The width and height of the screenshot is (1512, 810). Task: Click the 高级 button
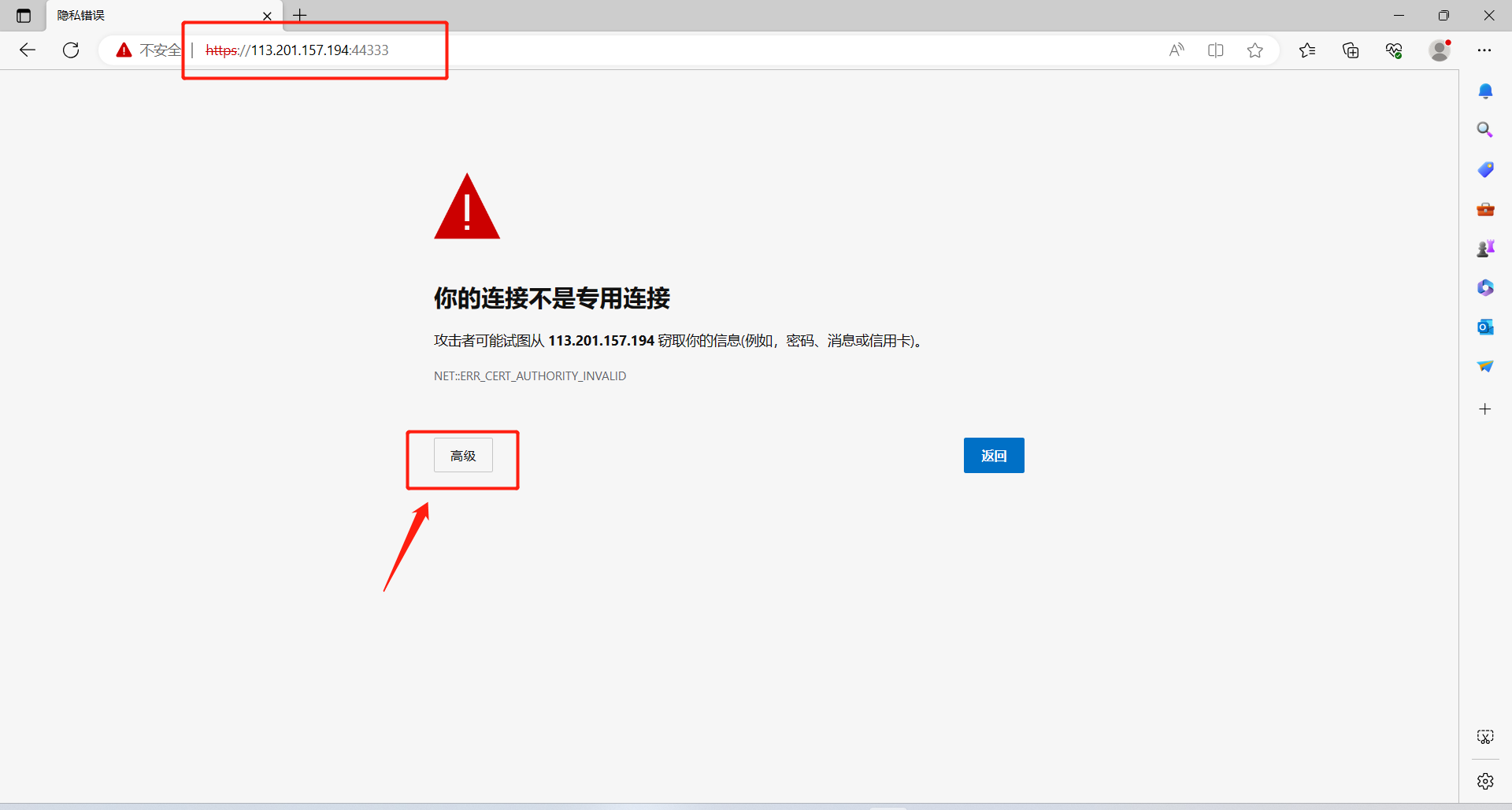click(463, 455)
